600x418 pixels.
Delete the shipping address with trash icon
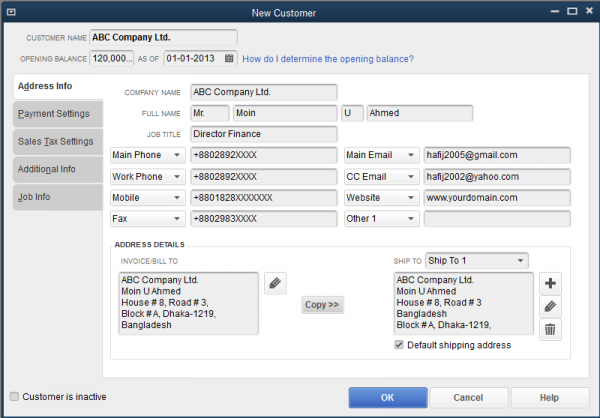click(x=550, y=328)
